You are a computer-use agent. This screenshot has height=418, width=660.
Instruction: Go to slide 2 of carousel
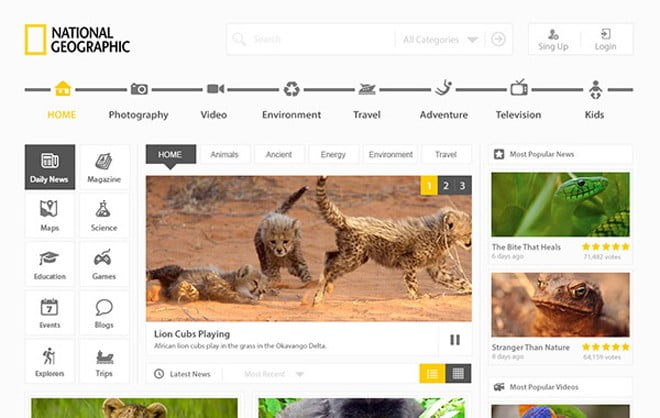click(445, 185)
